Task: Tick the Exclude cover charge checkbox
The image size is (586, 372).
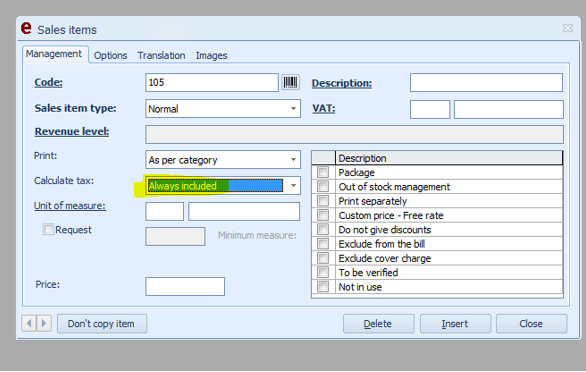Action: (323, 258)
